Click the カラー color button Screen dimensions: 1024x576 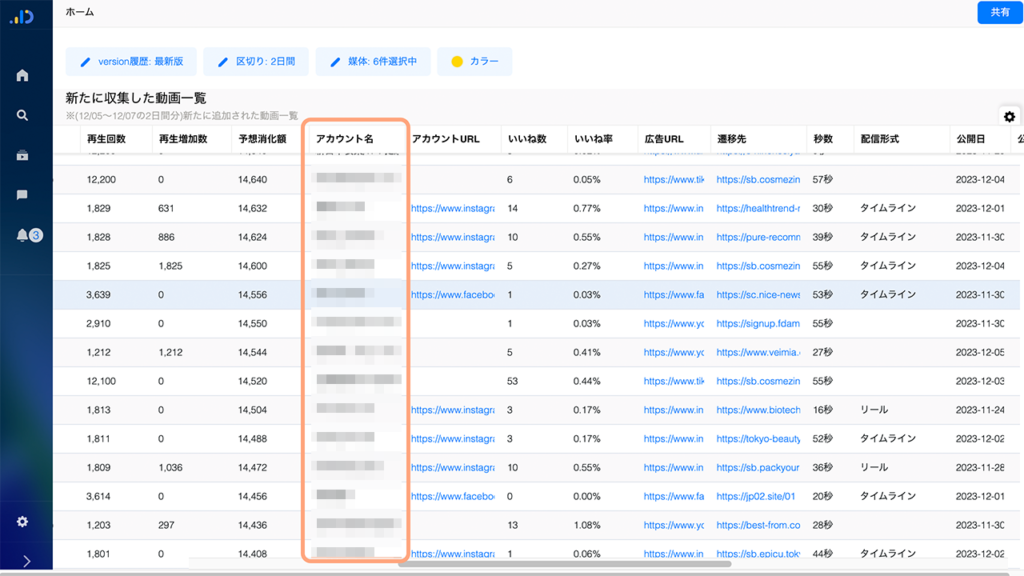475,61
